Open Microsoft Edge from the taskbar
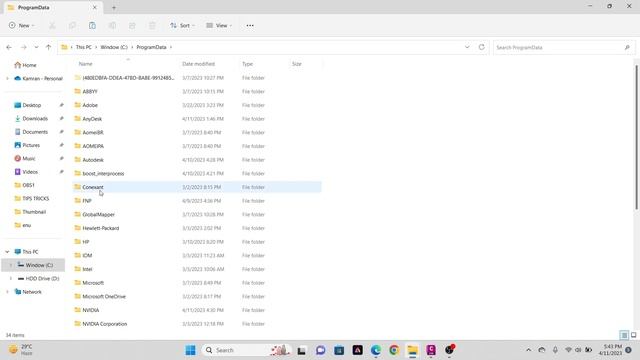This screenshot has width=640, height=360. 376,350
